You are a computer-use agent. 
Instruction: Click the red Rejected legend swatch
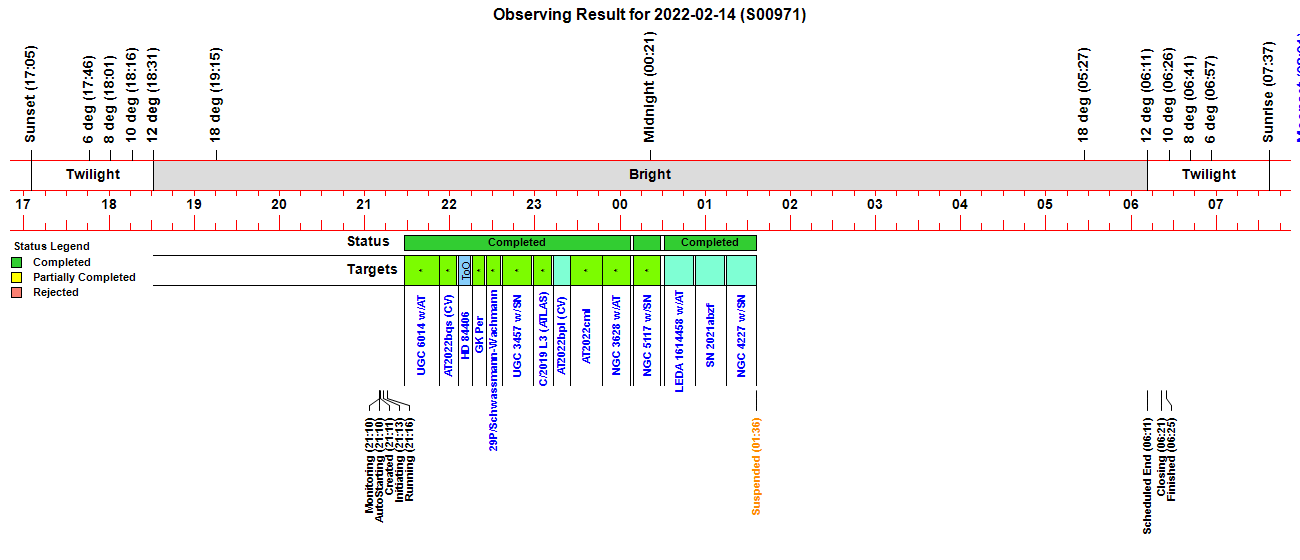17,292
